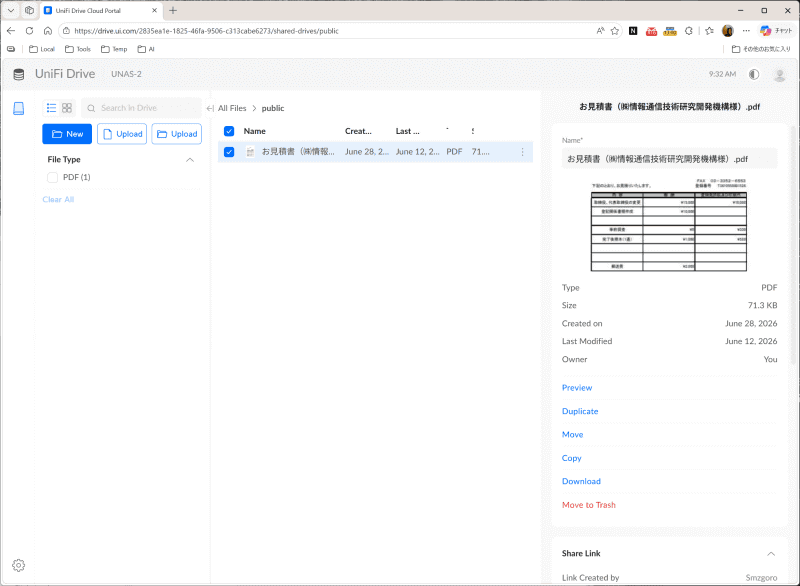This screenshot has height=586, width=800.
Task: Go to All Files breadcrumb
Action: (232, 108)
